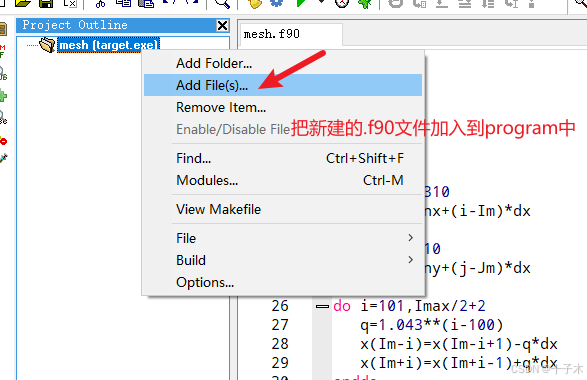Image resolution: width=587 pixels, height=380 pixels.
Task: Open the dropdown arrow beside run icon
Action: click(x=321, y=2)
